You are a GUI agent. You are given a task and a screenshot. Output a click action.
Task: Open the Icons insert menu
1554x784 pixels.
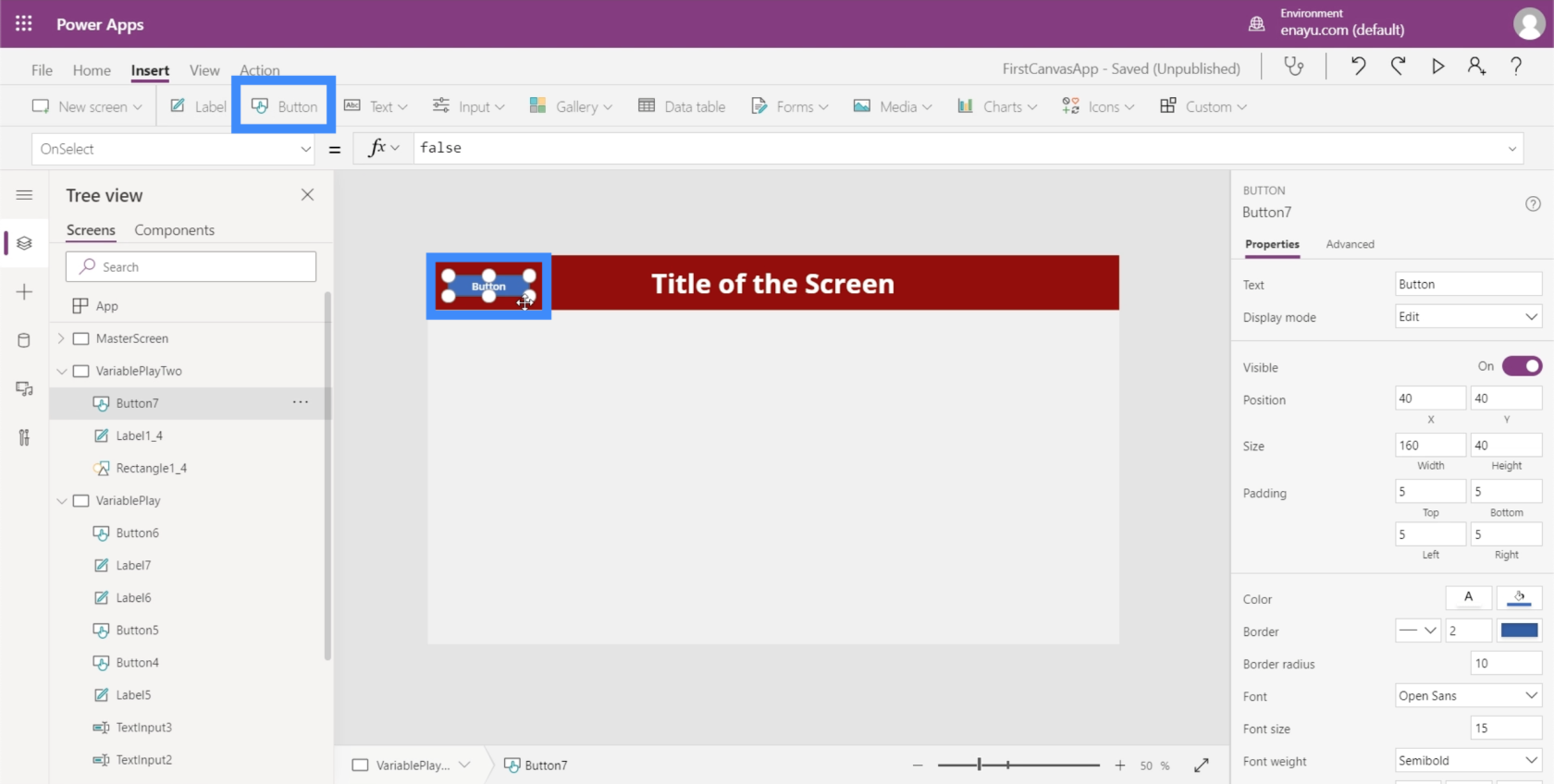1098,106
